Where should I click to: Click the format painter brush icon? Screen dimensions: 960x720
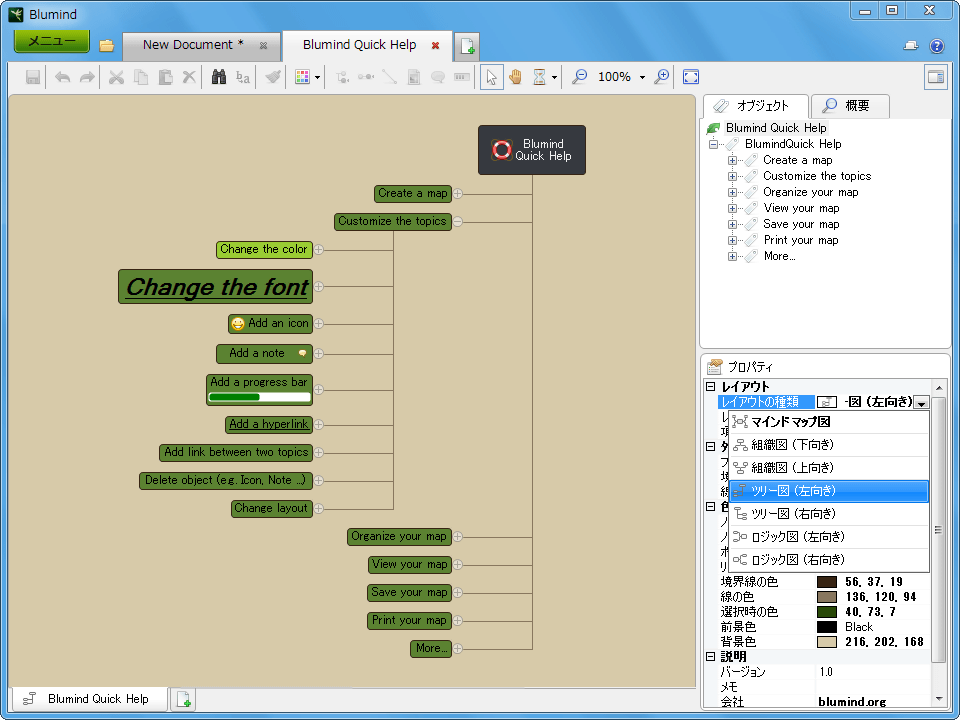(x=272, y=77)
